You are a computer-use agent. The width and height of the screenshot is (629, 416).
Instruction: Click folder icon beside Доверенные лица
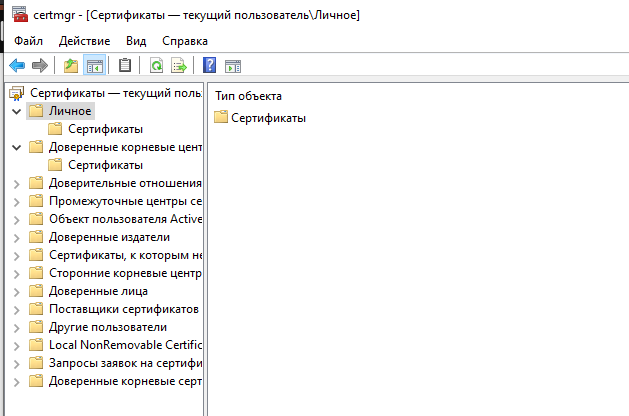coord(36,291)
